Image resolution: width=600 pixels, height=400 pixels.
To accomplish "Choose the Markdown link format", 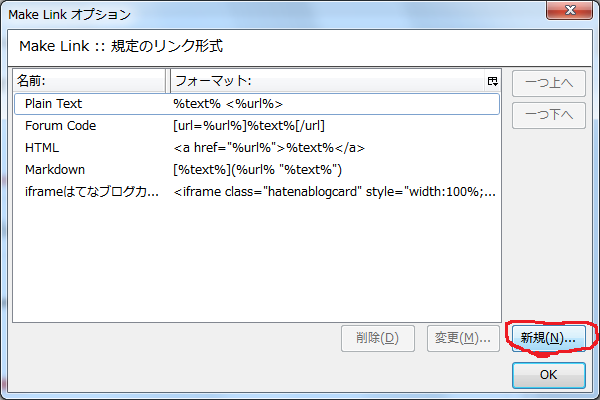I will coord(55,169).
